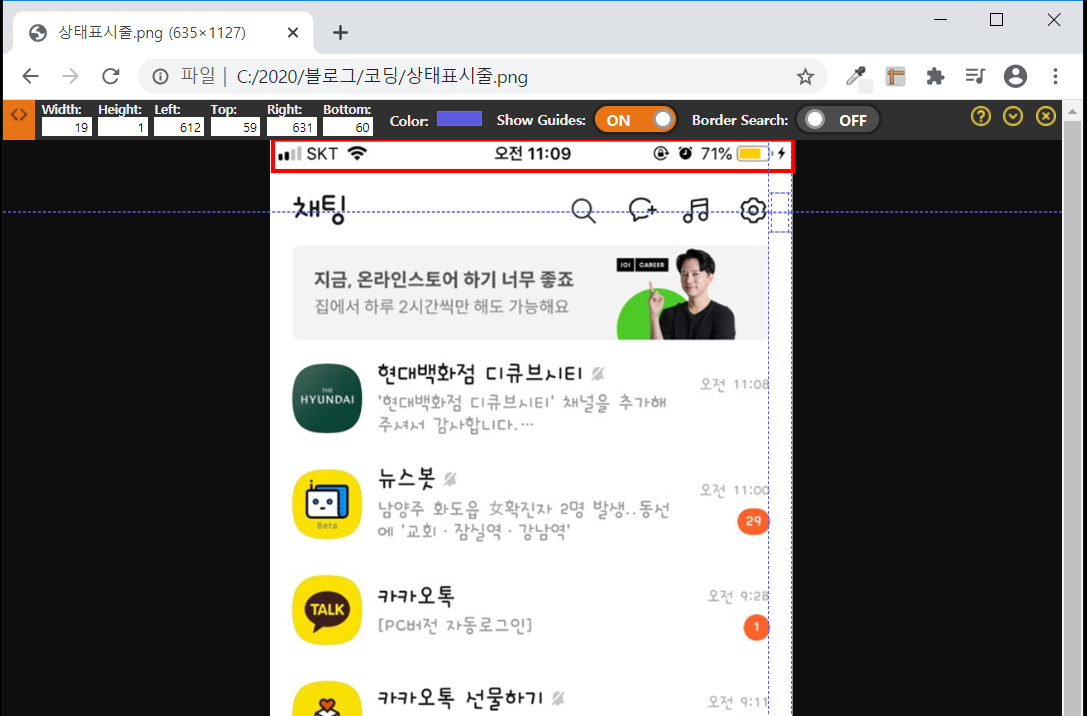Minimize the Chrome window

(x=940, y=19)
